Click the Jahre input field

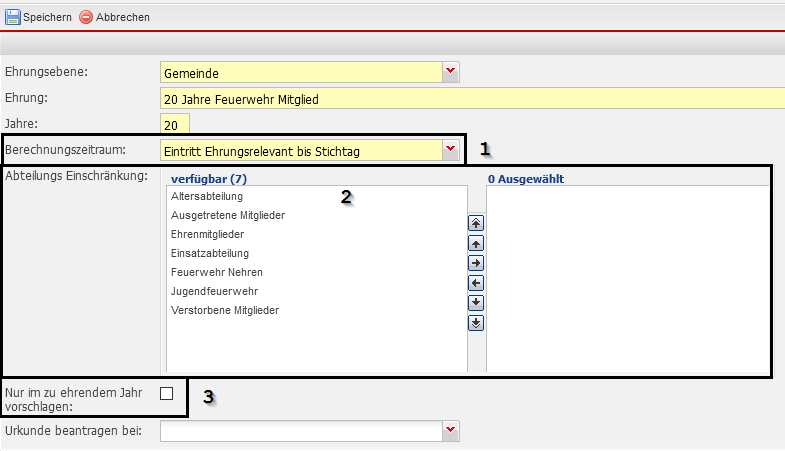pos(174,125)
